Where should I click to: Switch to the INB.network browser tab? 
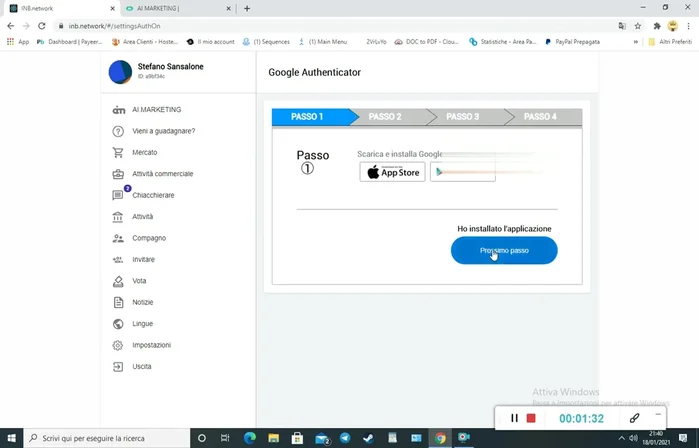pos(60,8)
